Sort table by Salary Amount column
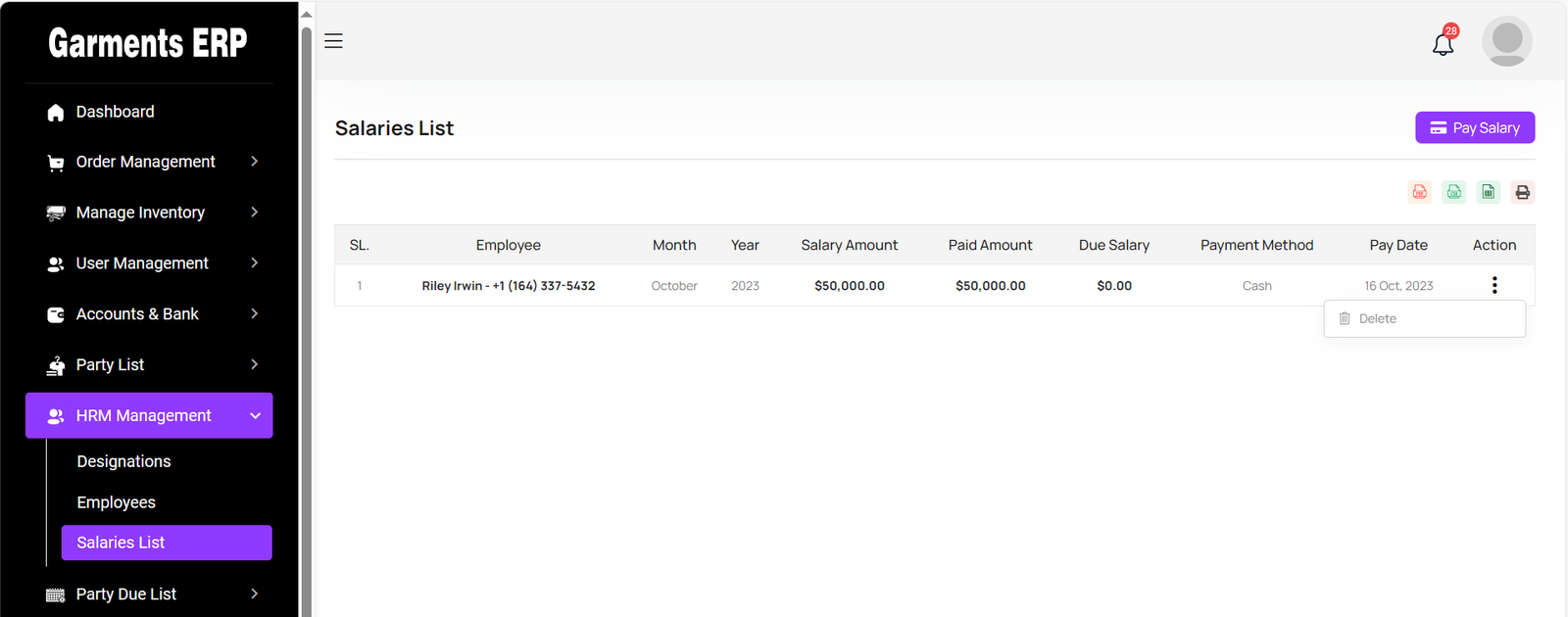1568x617 pixels. (x=849, y=245)
